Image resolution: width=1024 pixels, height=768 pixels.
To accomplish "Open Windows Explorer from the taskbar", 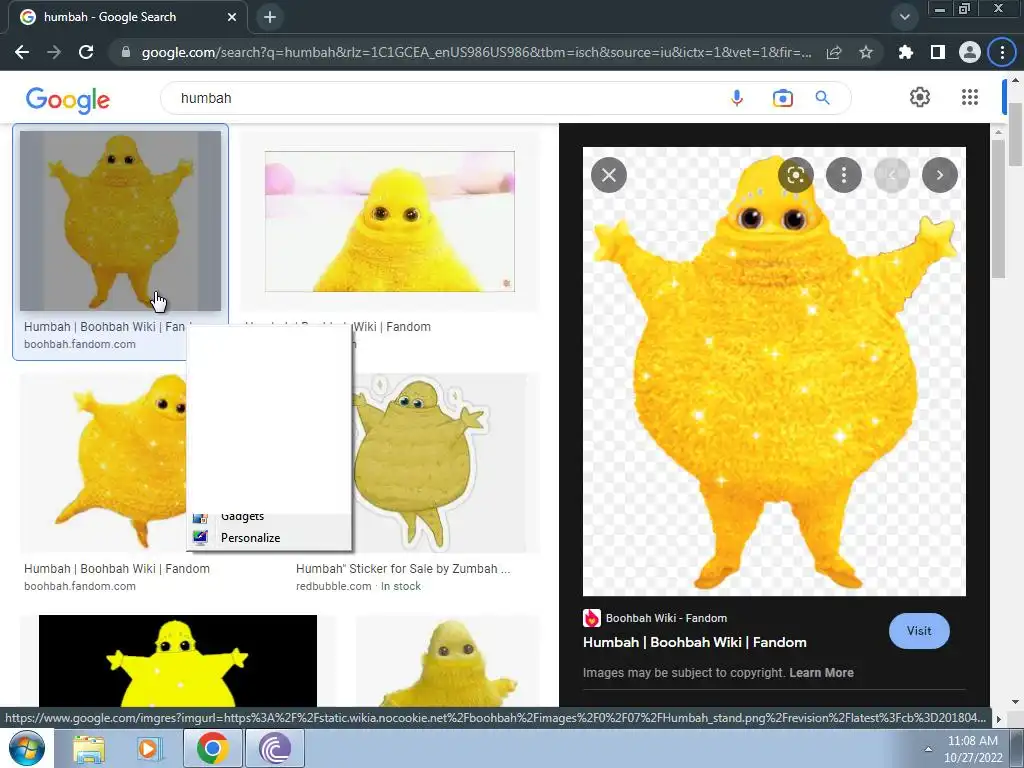I will pos(88,748).
